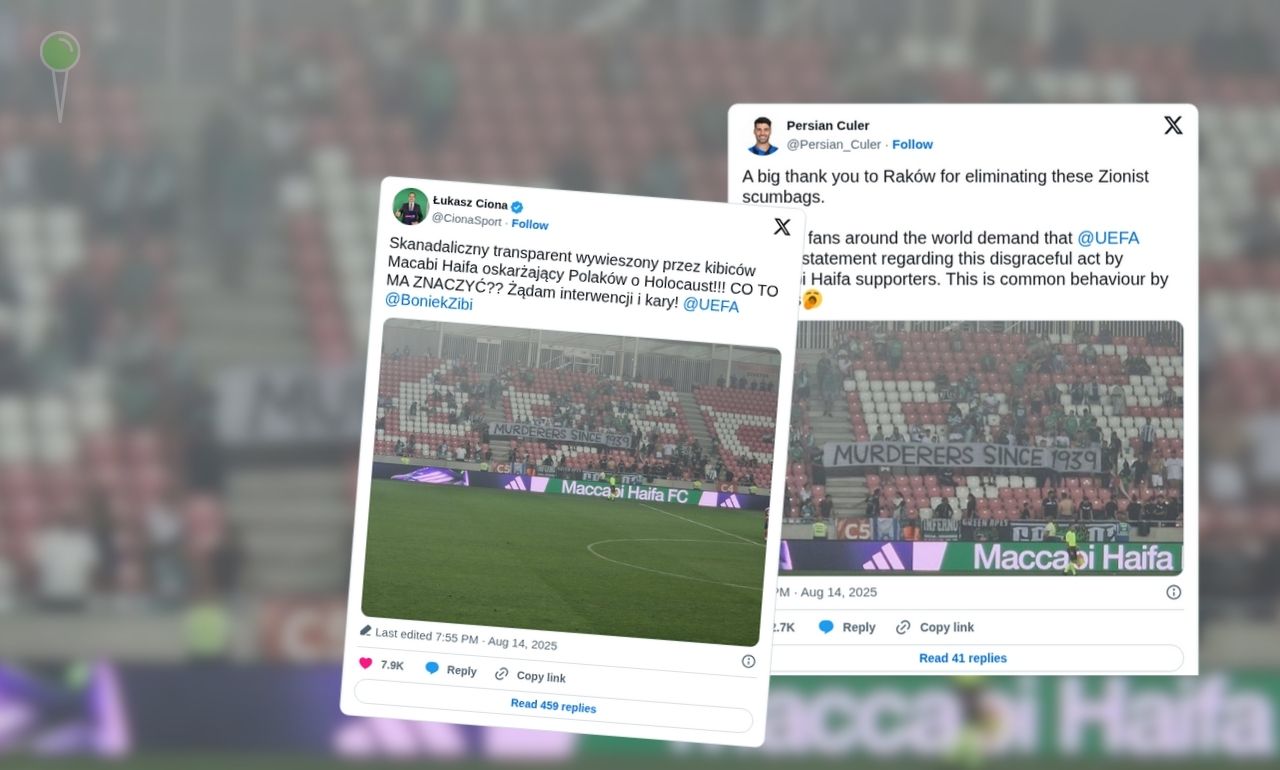Click Persian Culer profile avatar
The image size is (1280, 770).
click(x=762, y=135)
